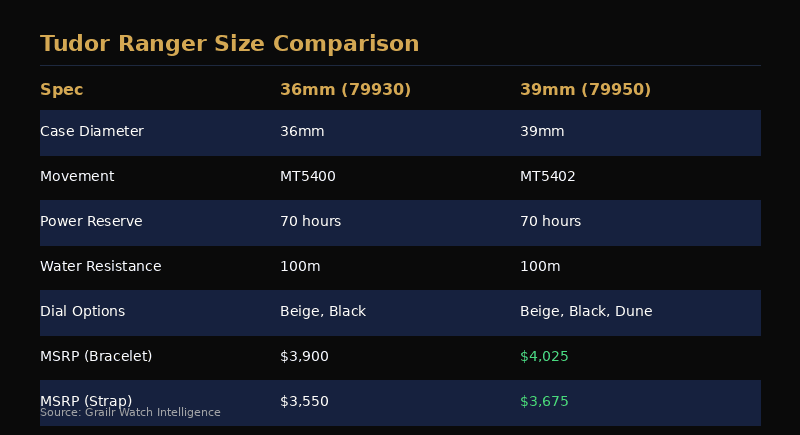This screenshot has width=800, height=435.
Task: Click the Dial Options row label
Action: [83, 311]
